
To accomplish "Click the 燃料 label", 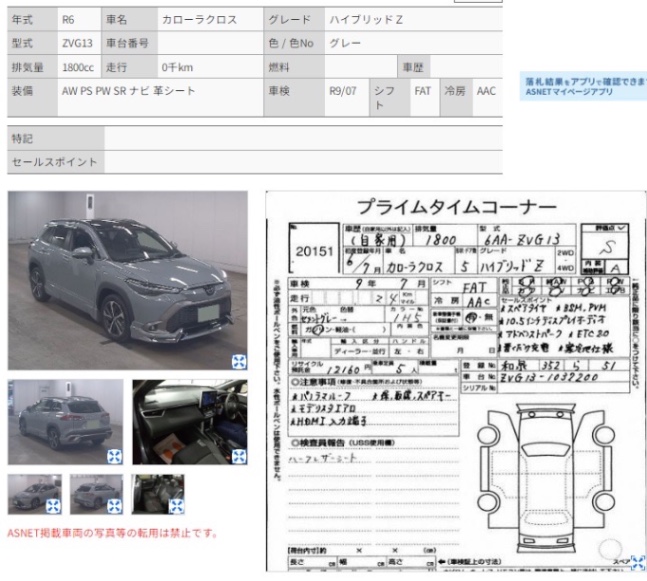I will click(x=279, y=67).
